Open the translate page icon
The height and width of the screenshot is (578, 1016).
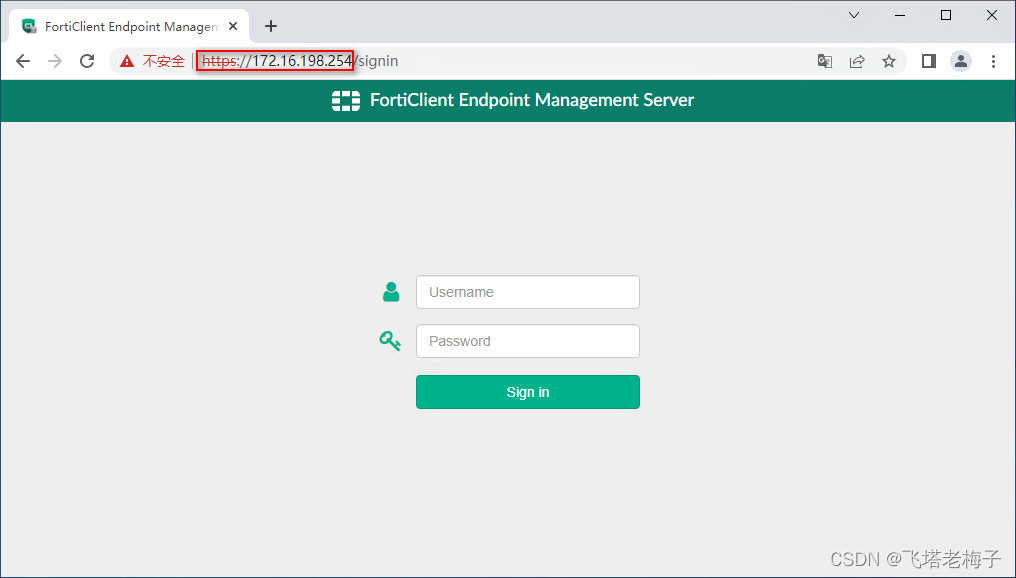click(825, 61)
